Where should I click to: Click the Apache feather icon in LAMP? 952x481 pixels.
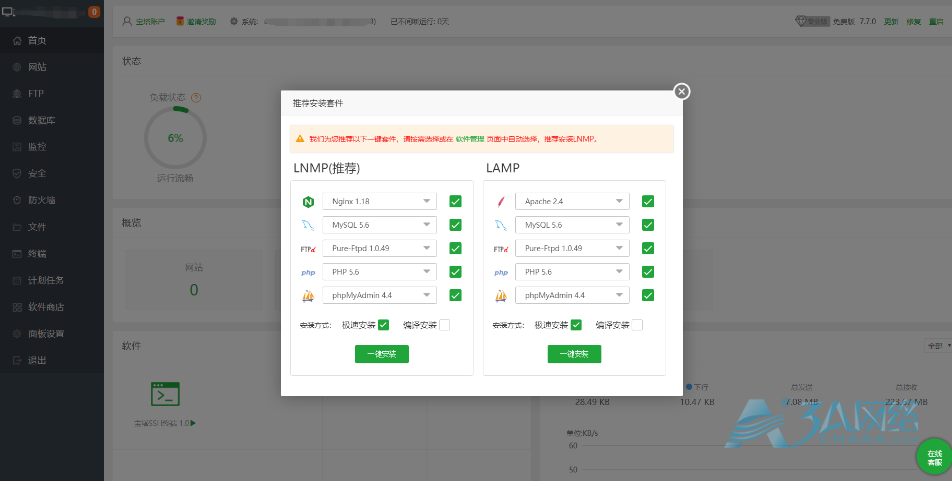(x=501, y=202)
